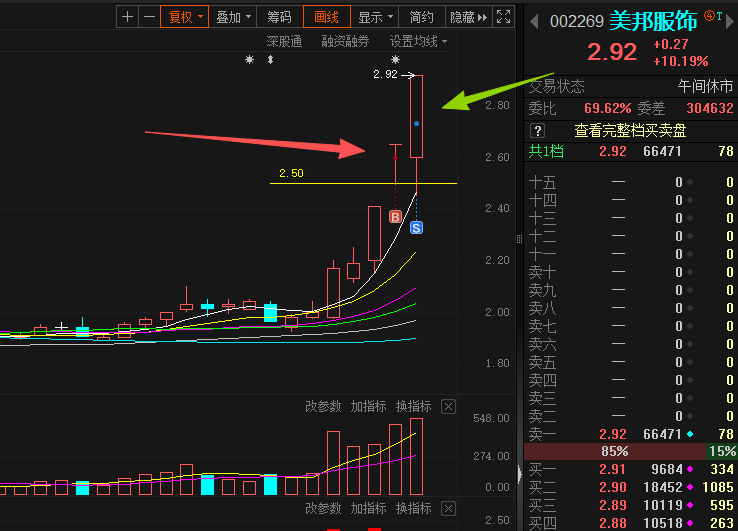Expand the 设置均线 dropdown
The height and width of the screenshot is (531, 738).
[x=418, y=41]
